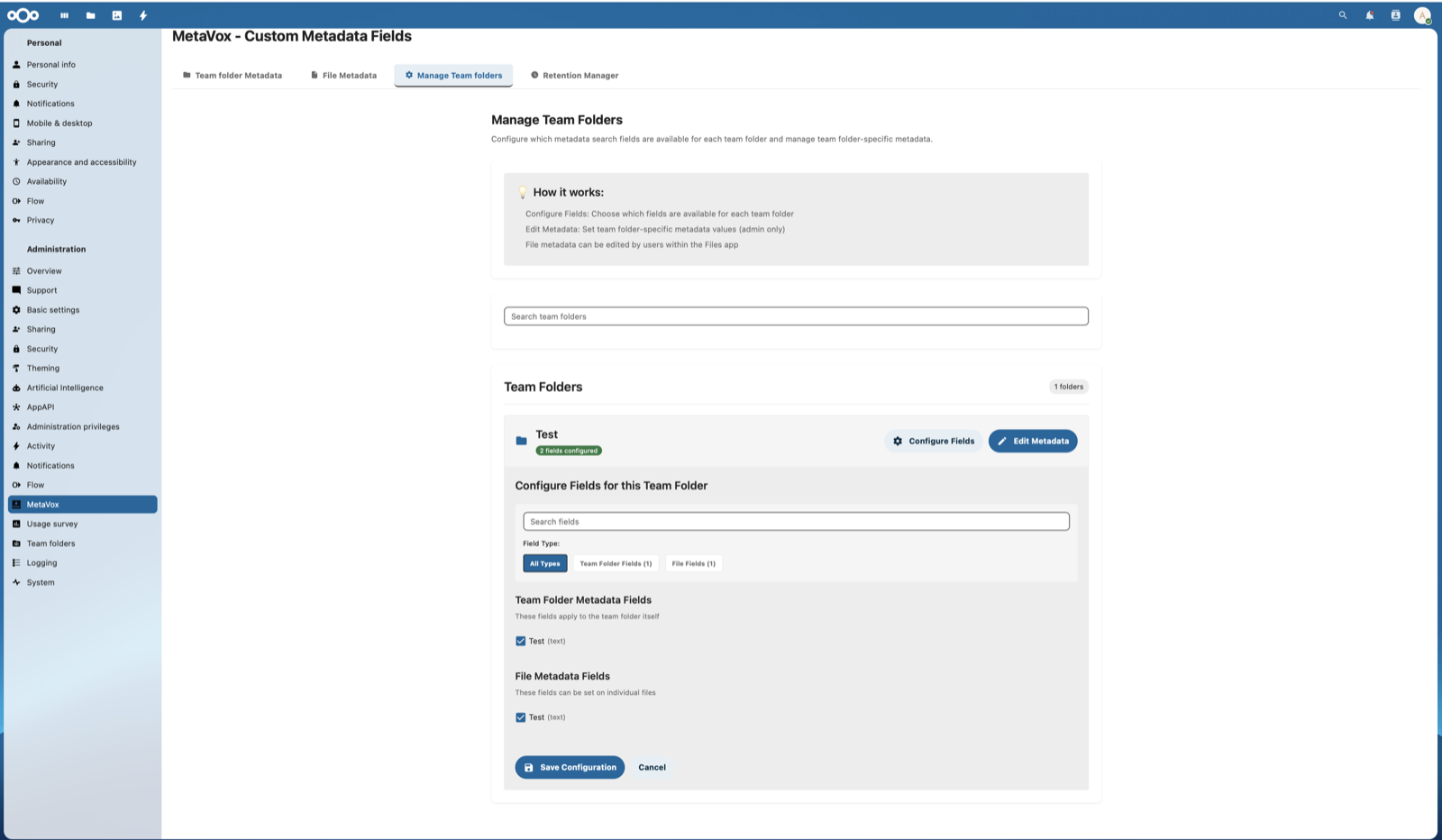Filter by File Fields (1)
The height and width of the screenshot is (840, 1442).
tap(694, 562)
